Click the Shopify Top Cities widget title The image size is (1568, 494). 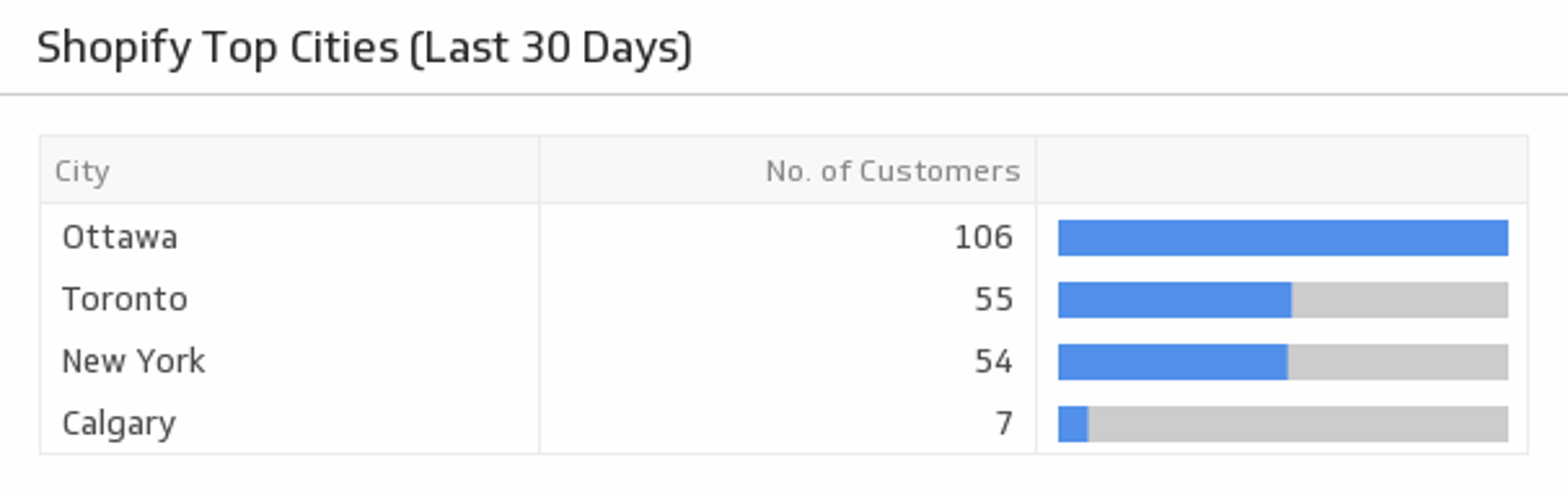click(364, 47)
